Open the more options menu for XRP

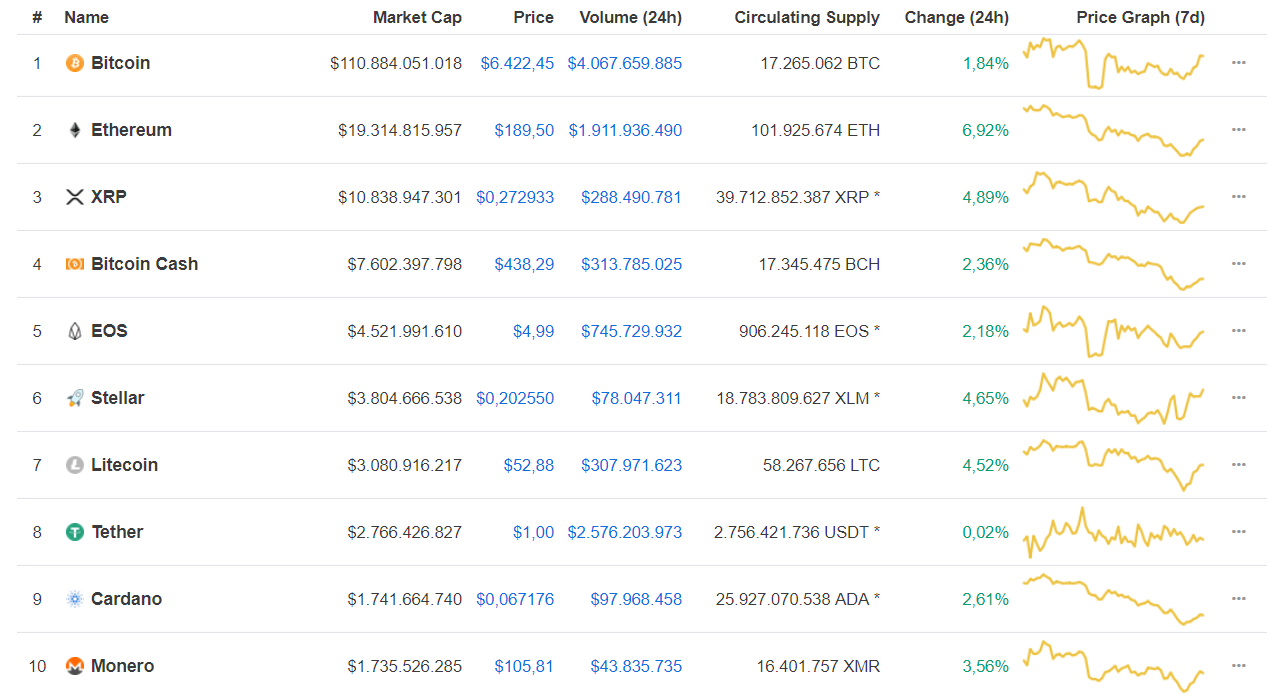pos(1239,196)
